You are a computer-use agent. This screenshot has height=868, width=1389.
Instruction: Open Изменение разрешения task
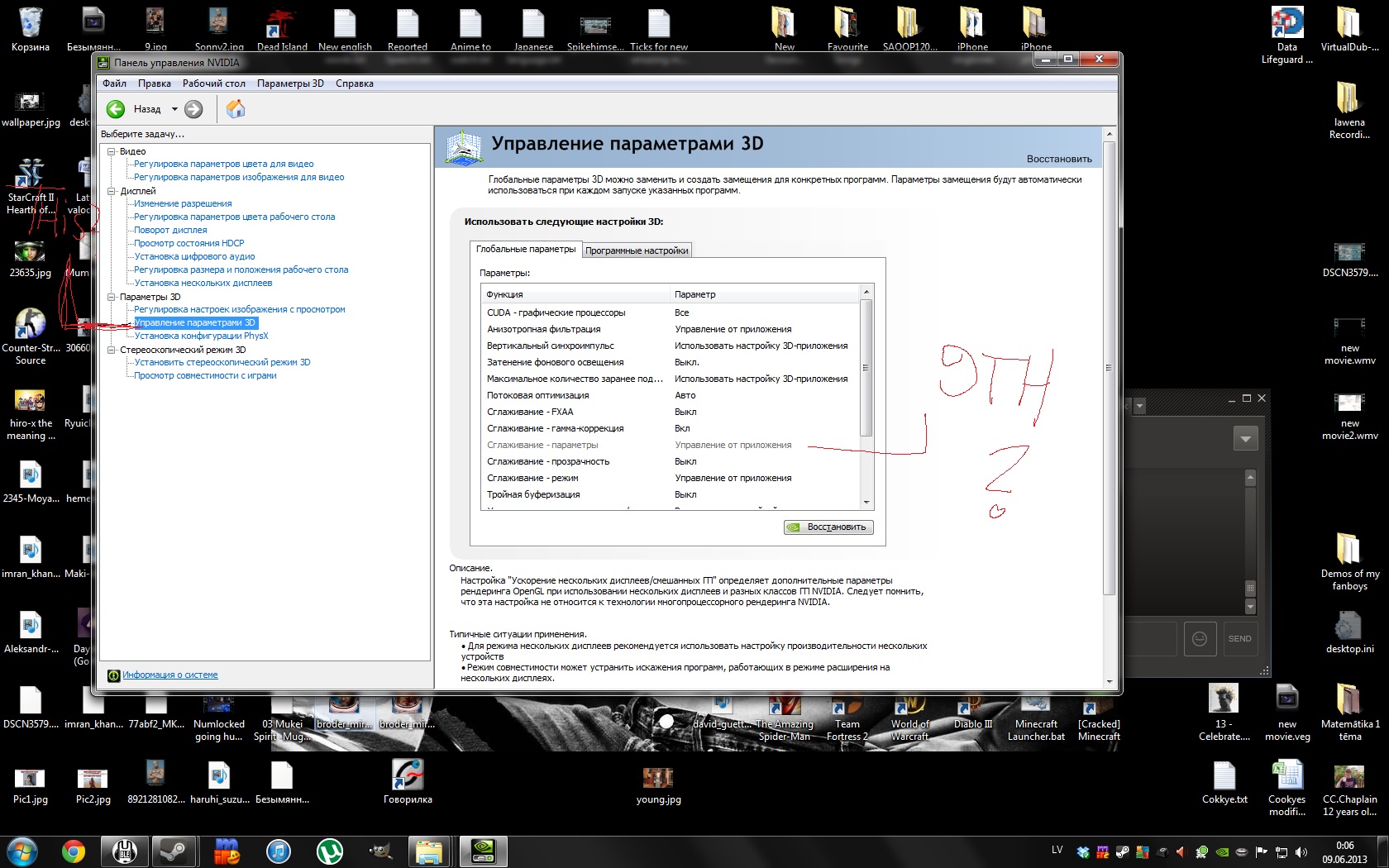(183, 203)
